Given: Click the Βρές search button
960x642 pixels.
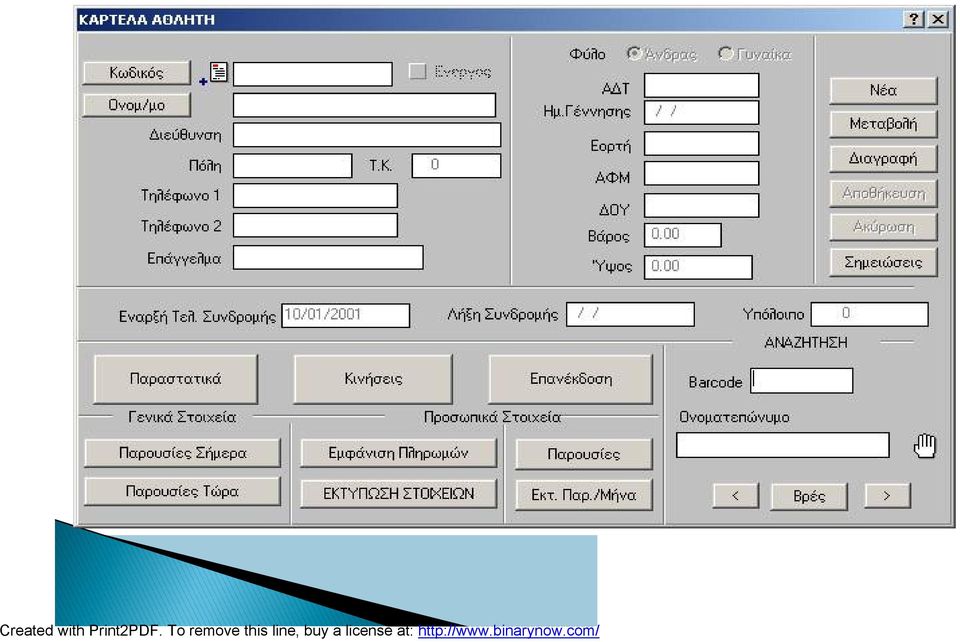Looking at the screenshot, I should (809, 496).
